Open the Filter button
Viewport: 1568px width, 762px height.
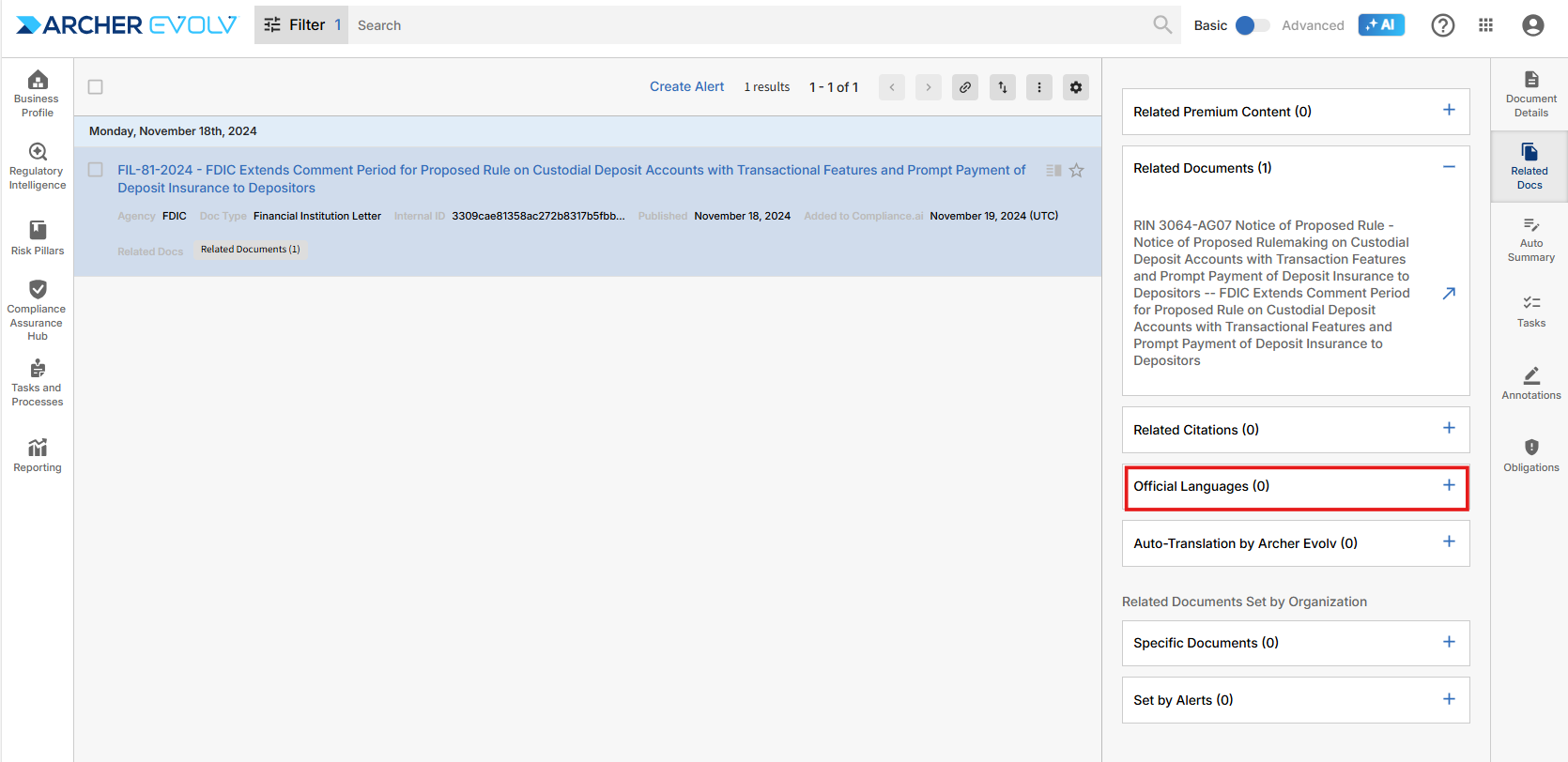[300, 25]
